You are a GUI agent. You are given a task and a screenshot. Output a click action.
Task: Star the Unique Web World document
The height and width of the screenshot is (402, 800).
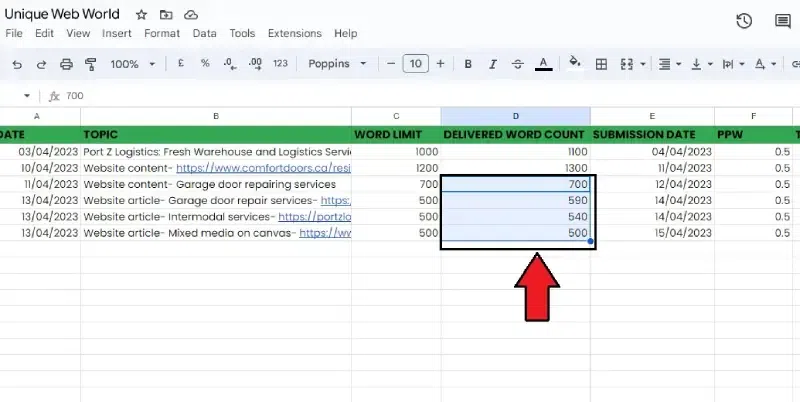coord(141,15)
